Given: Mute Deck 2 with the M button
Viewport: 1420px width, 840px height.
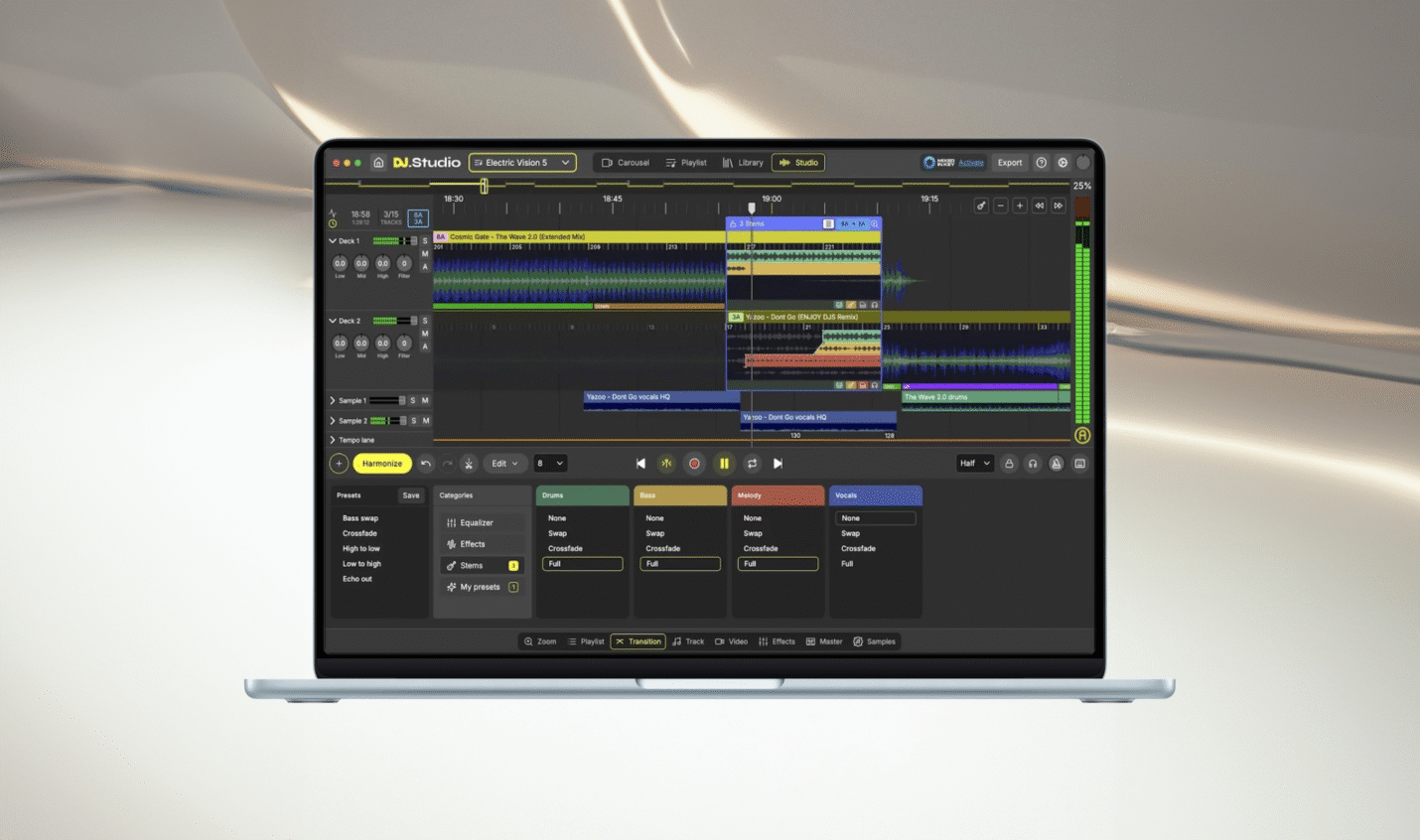Looking at the screenshot, I should pos(425,334).
